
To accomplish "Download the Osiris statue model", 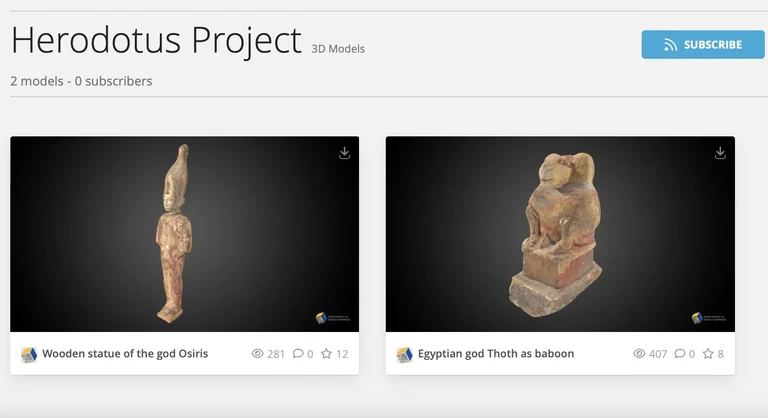I will (x=344, y=153).
